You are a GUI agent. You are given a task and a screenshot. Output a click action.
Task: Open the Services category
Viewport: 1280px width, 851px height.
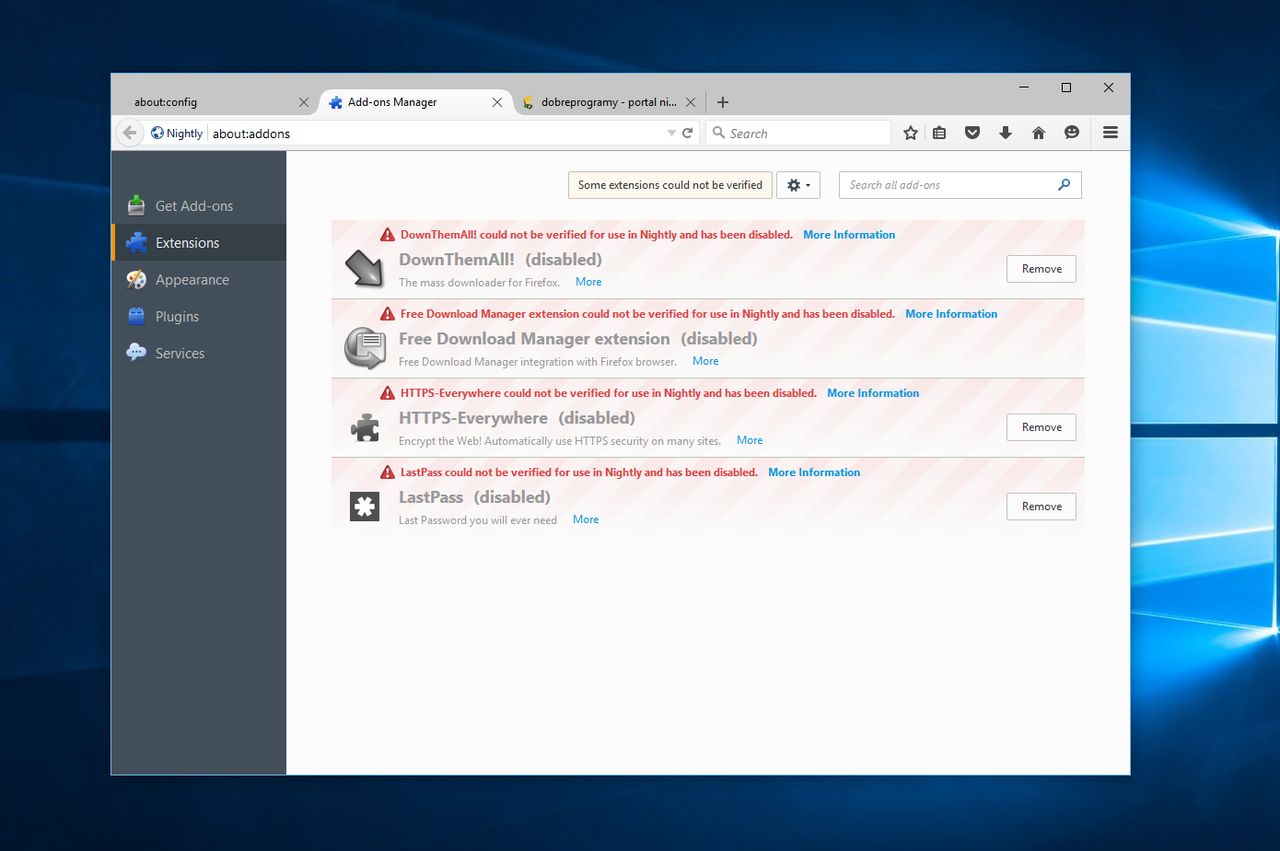tap(199, 353)
